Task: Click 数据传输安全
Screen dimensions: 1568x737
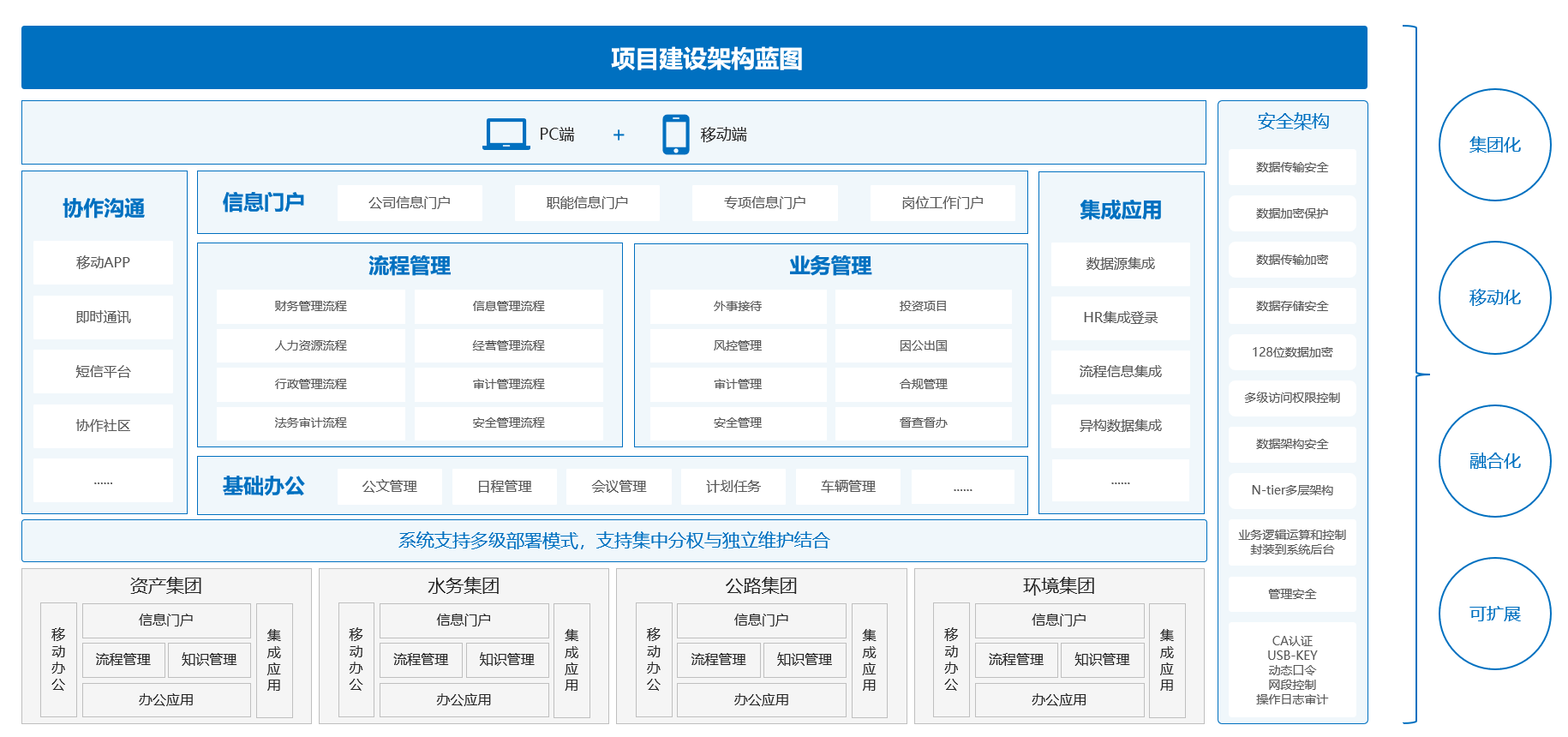Action: point(1292,167)
